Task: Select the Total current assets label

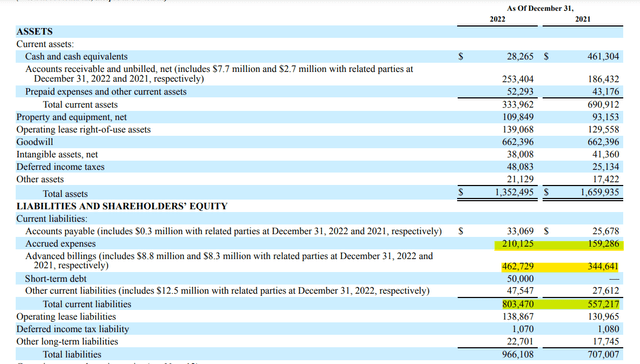Action: (80, 104)
